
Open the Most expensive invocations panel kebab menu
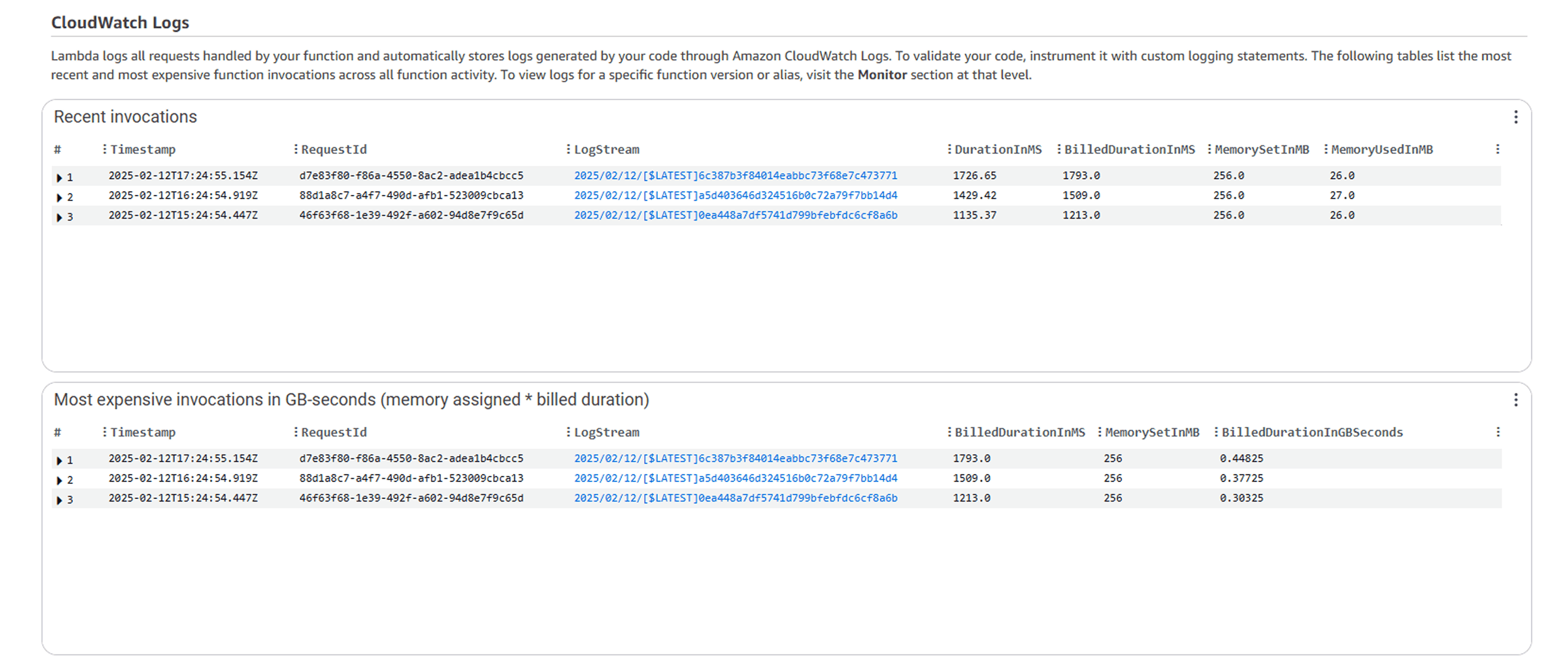(x=1516, y=400)
